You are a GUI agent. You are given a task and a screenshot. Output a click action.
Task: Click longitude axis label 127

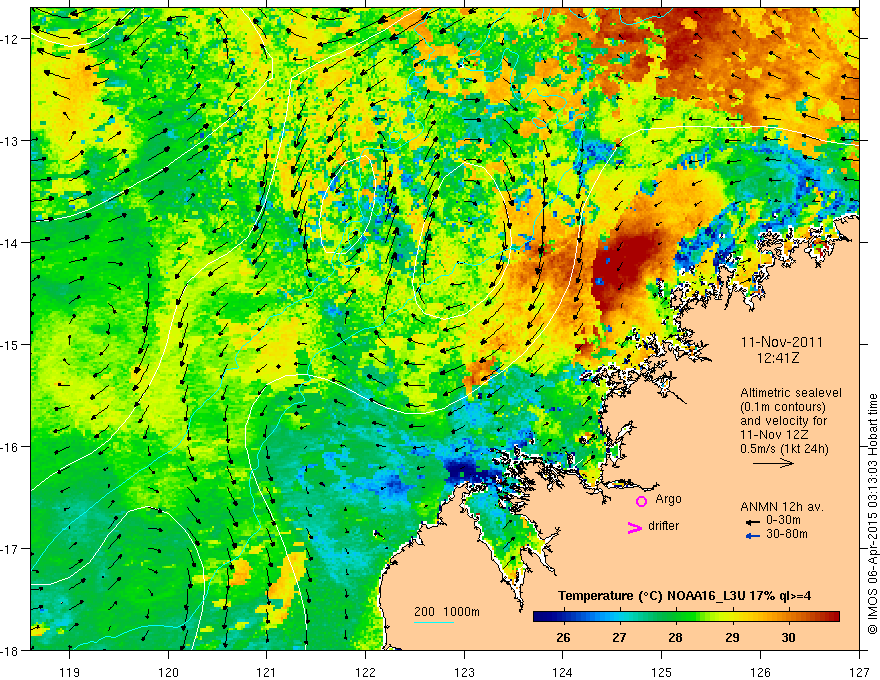[859, 673]
